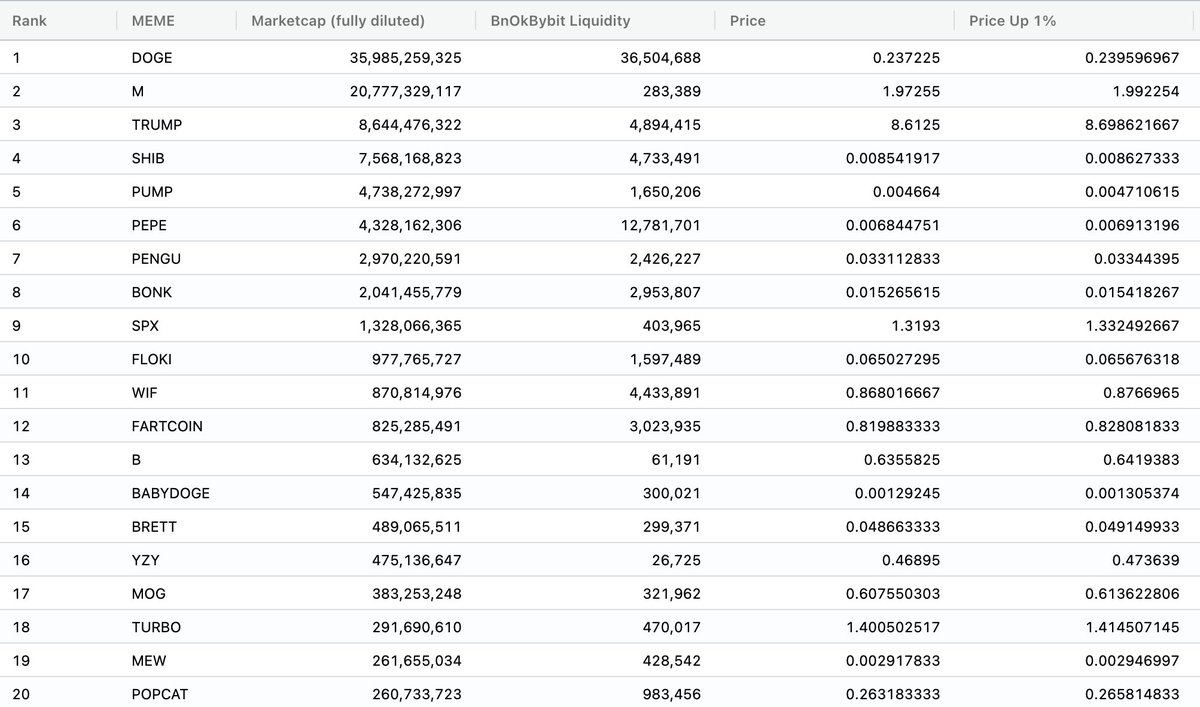1200x707 pixels.
Task: Click the MEW name cell
Action: click(149, 661)
